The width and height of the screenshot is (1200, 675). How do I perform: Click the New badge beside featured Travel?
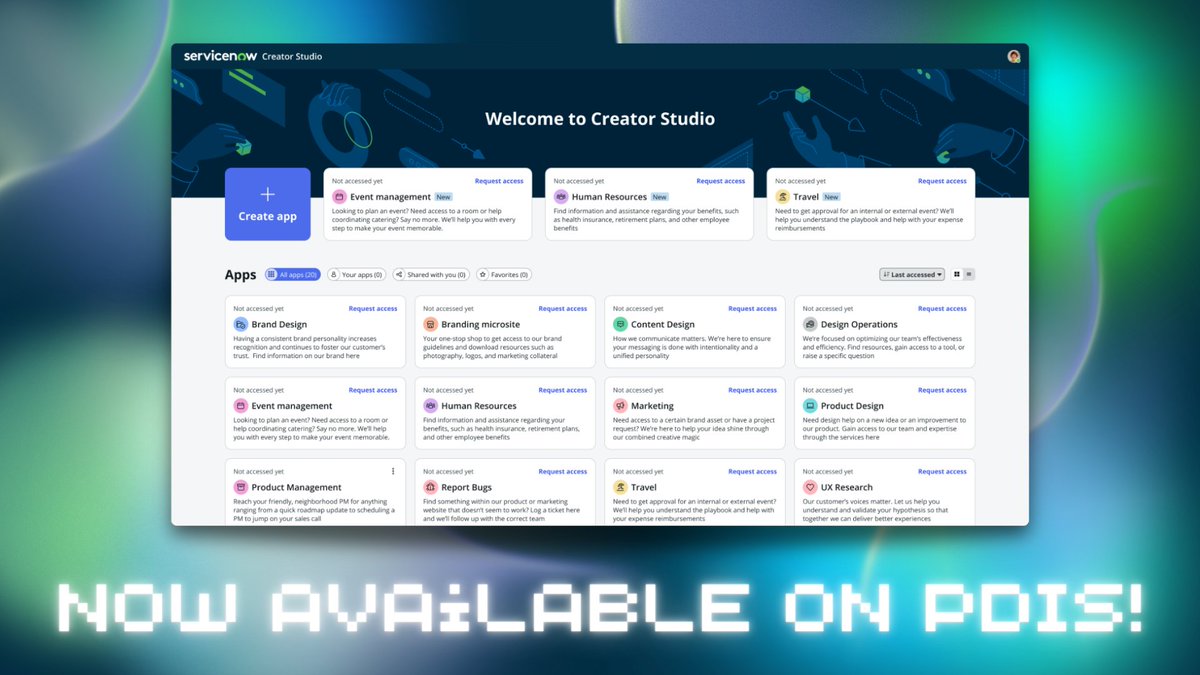(831, 197)
